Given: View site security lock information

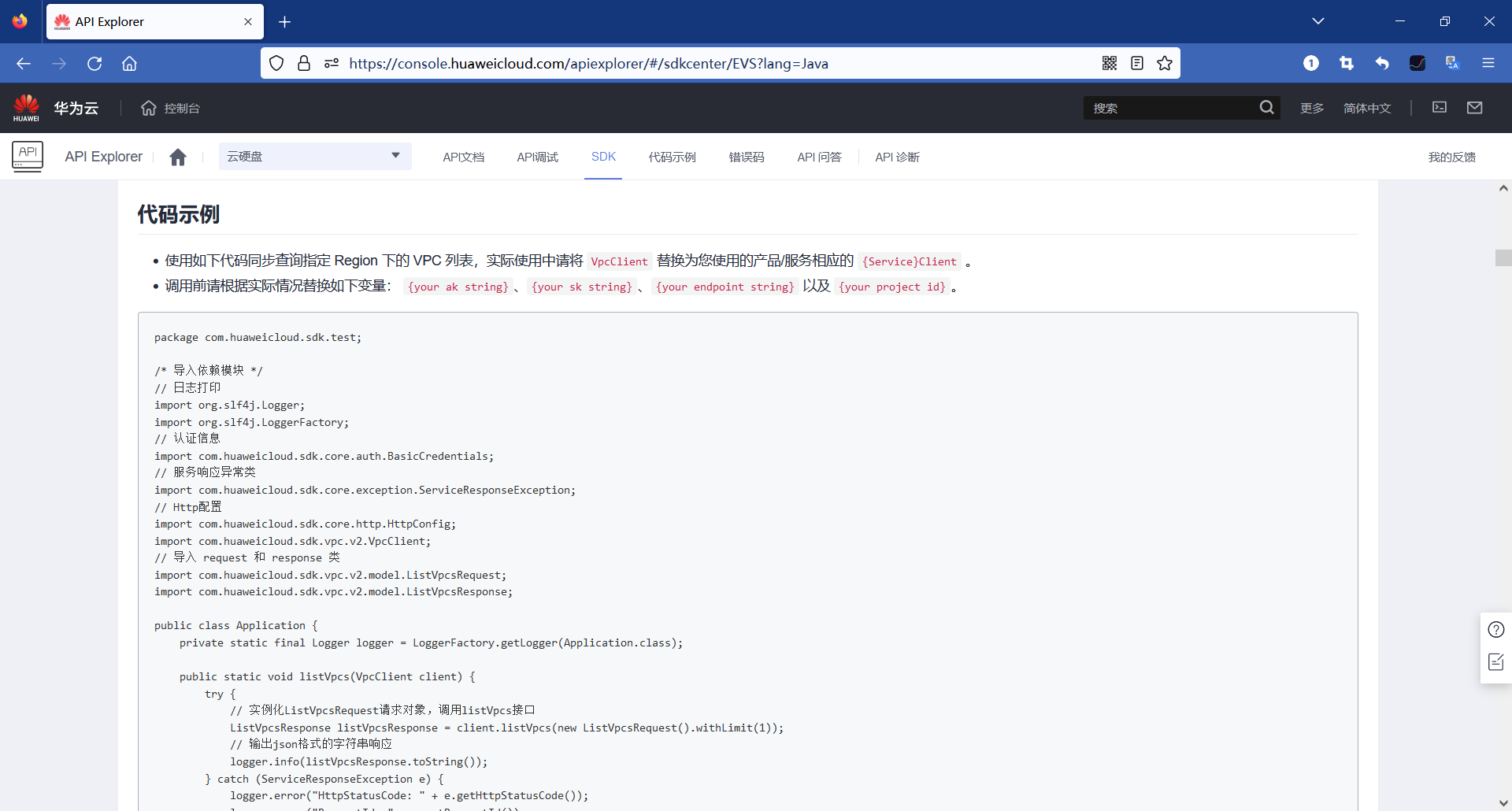Looking at the screenshot, I should [x=304, y=64].
